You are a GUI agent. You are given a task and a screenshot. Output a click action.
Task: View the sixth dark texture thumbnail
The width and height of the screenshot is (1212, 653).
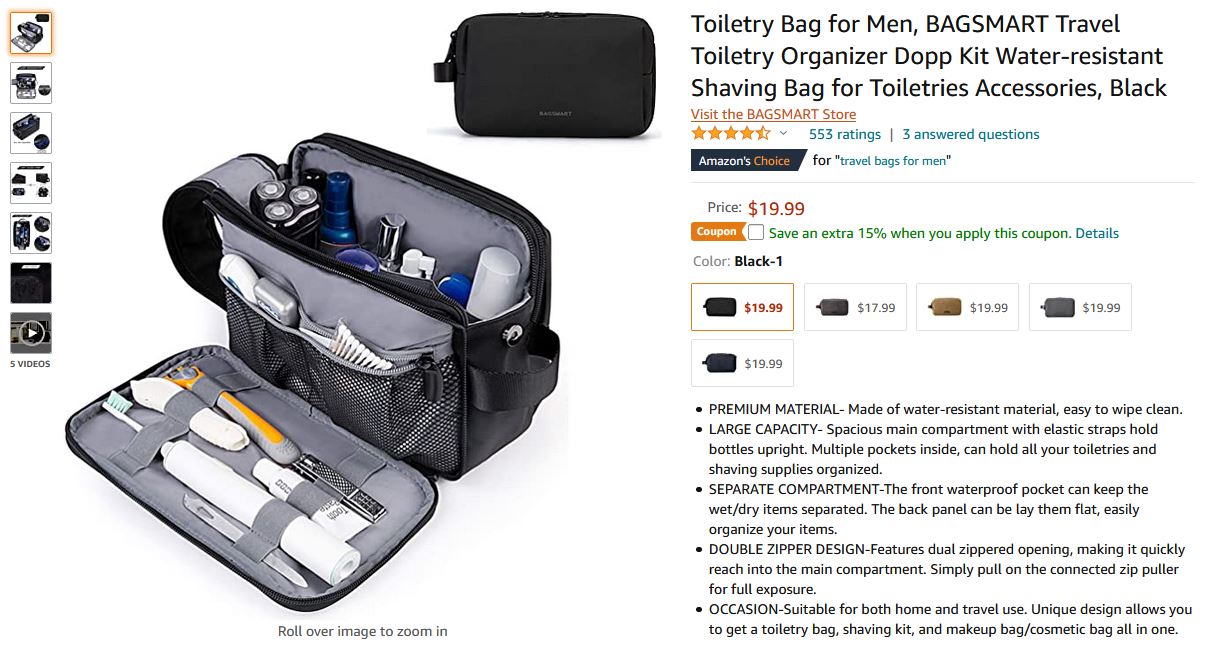pyautogui.click(x=30, y=283)
